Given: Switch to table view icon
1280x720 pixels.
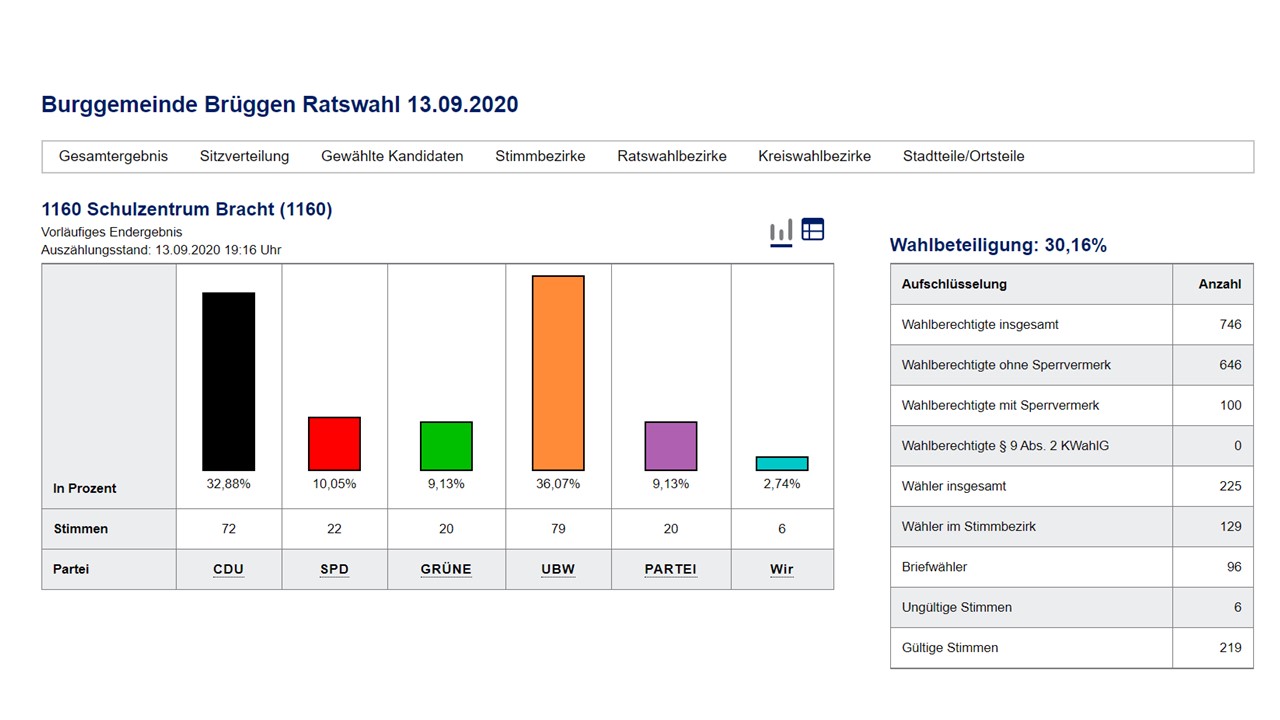Looking at the screenshot, I should coord(813,229).
